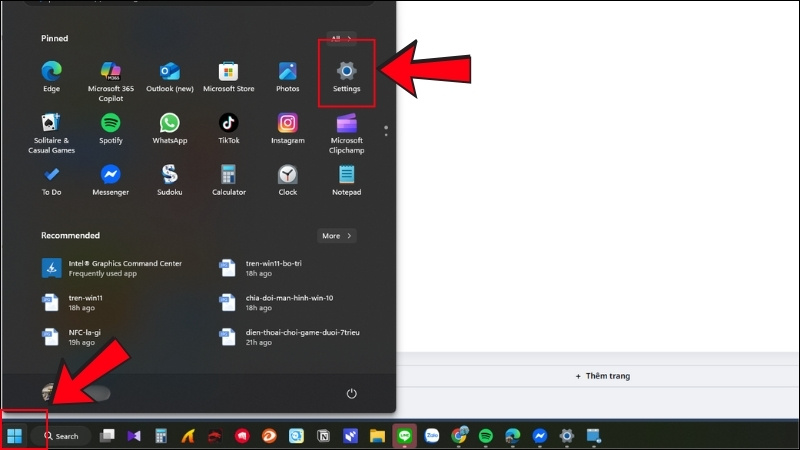Launch To Do pinned app
The image size is (800, 450).
click(52, 180)
